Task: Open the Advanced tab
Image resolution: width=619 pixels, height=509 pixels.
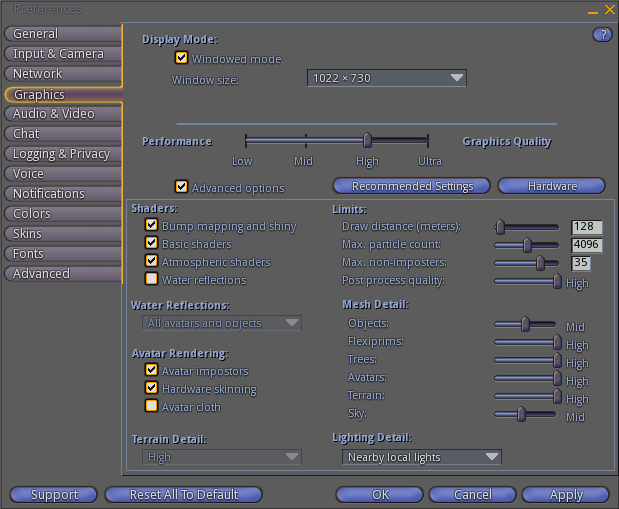Action: [63, 274]
